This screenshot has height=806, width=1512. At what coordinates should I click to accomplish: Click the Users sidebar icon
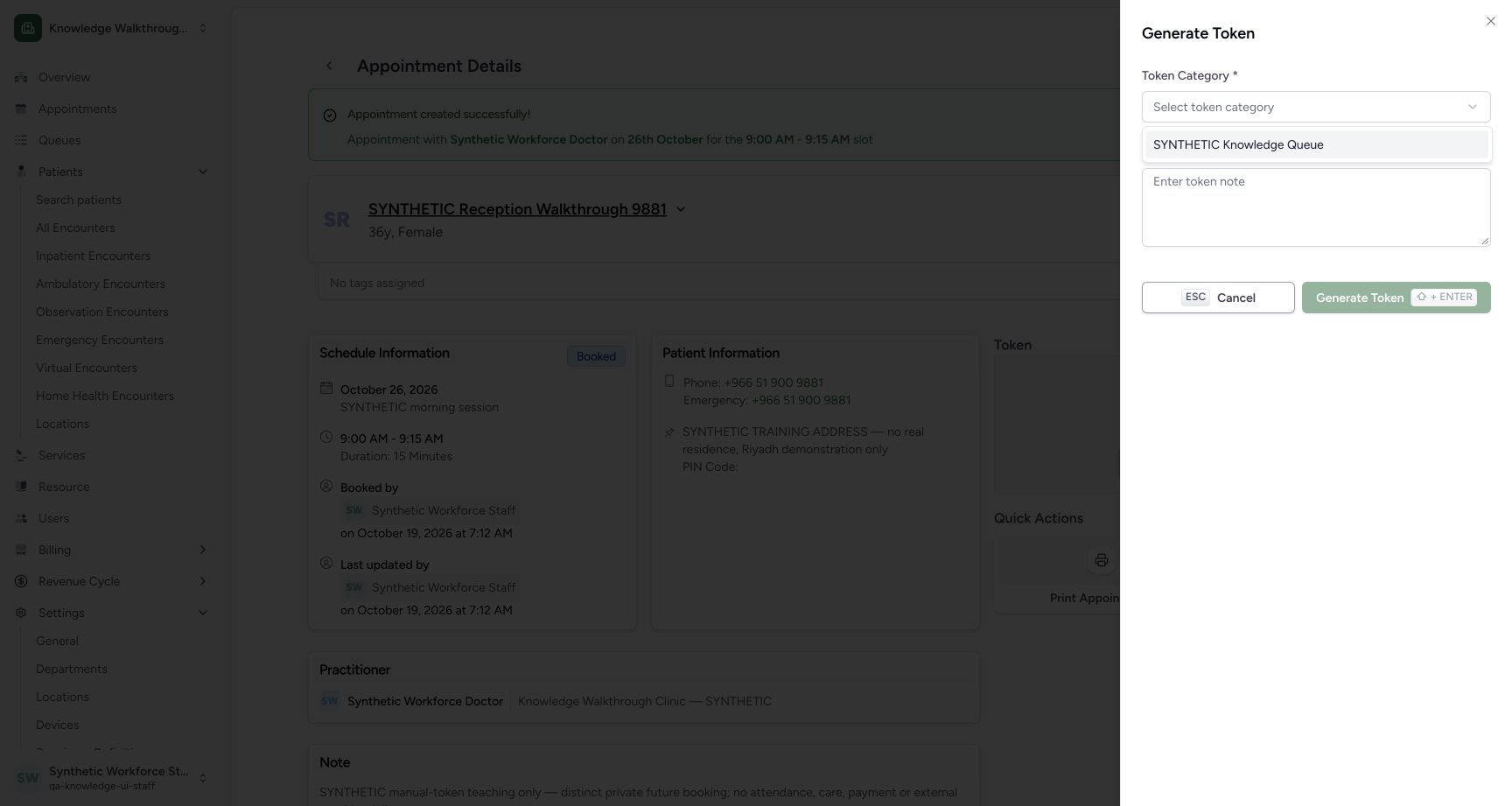(x=21, y=518)
